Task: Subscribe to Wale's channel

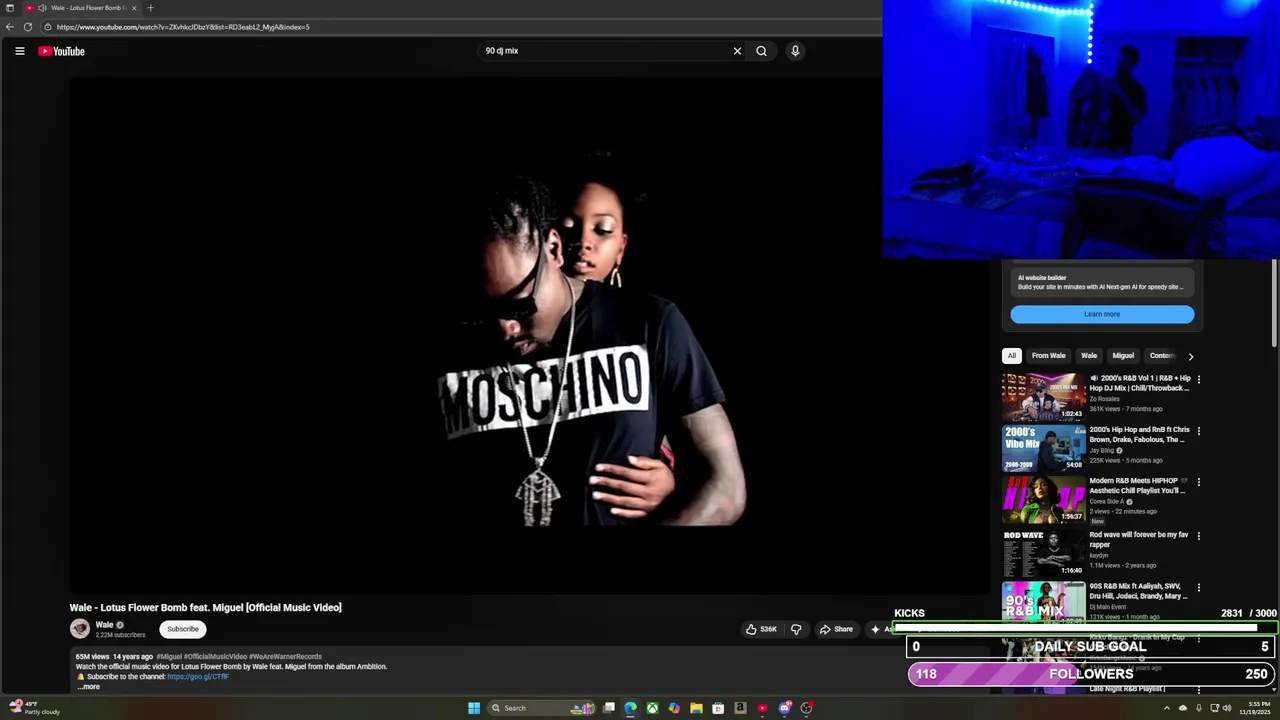Action: point(183,629)
